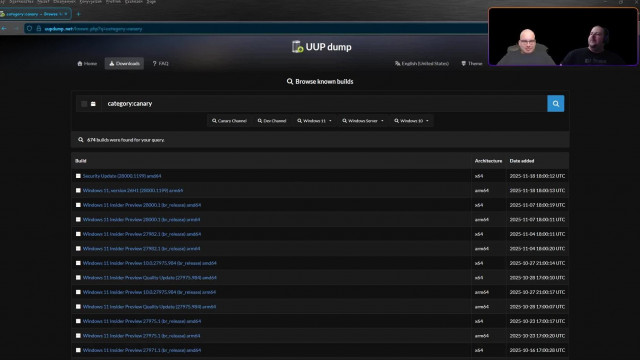The height and width of the screenshot is (360, 640).
Task: Check Insider Preview 27971.1 amd64 checkbox
Action: point(78,350)
